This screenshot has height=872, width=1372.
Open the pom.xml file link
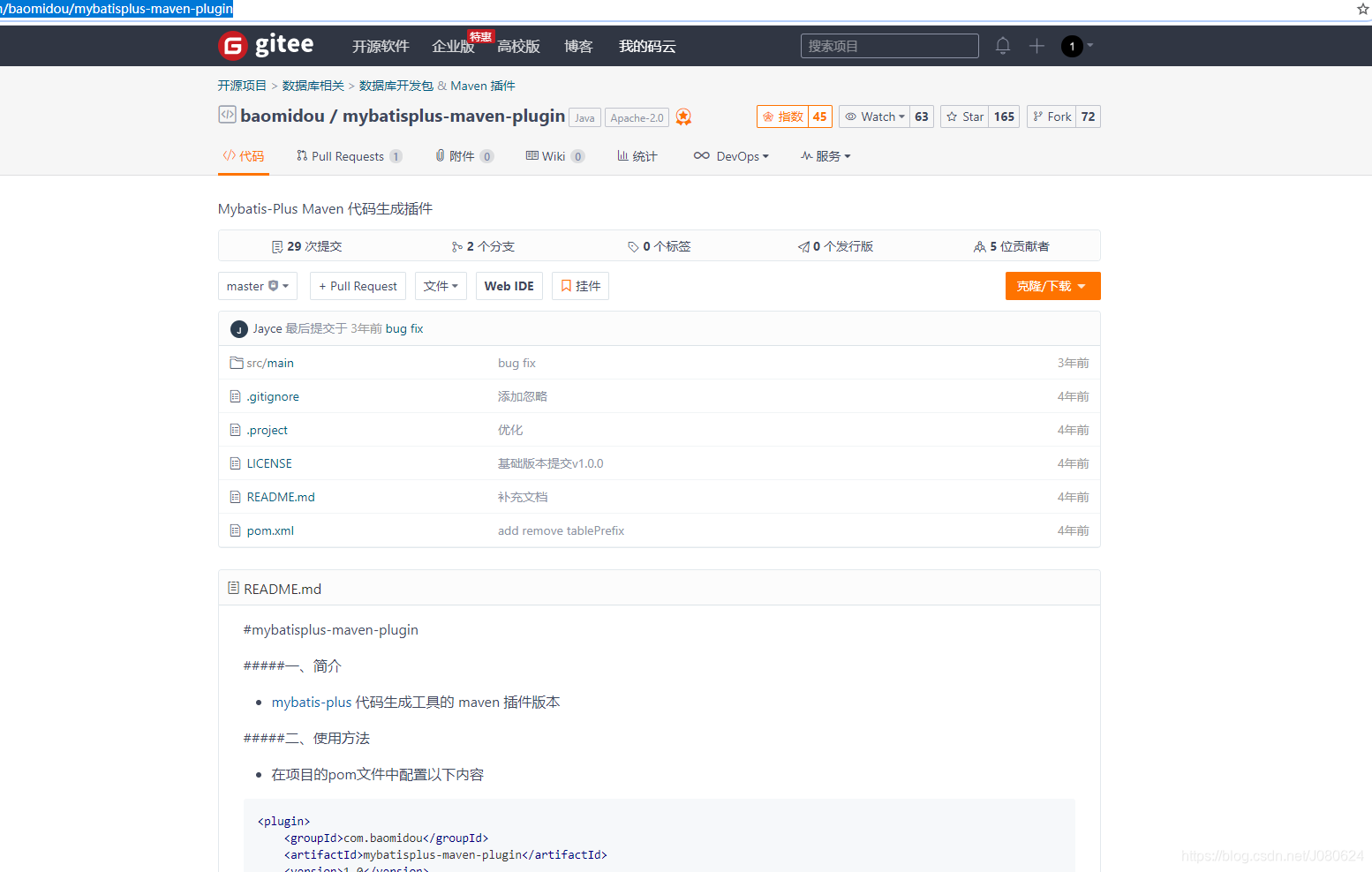pos(270,530)
